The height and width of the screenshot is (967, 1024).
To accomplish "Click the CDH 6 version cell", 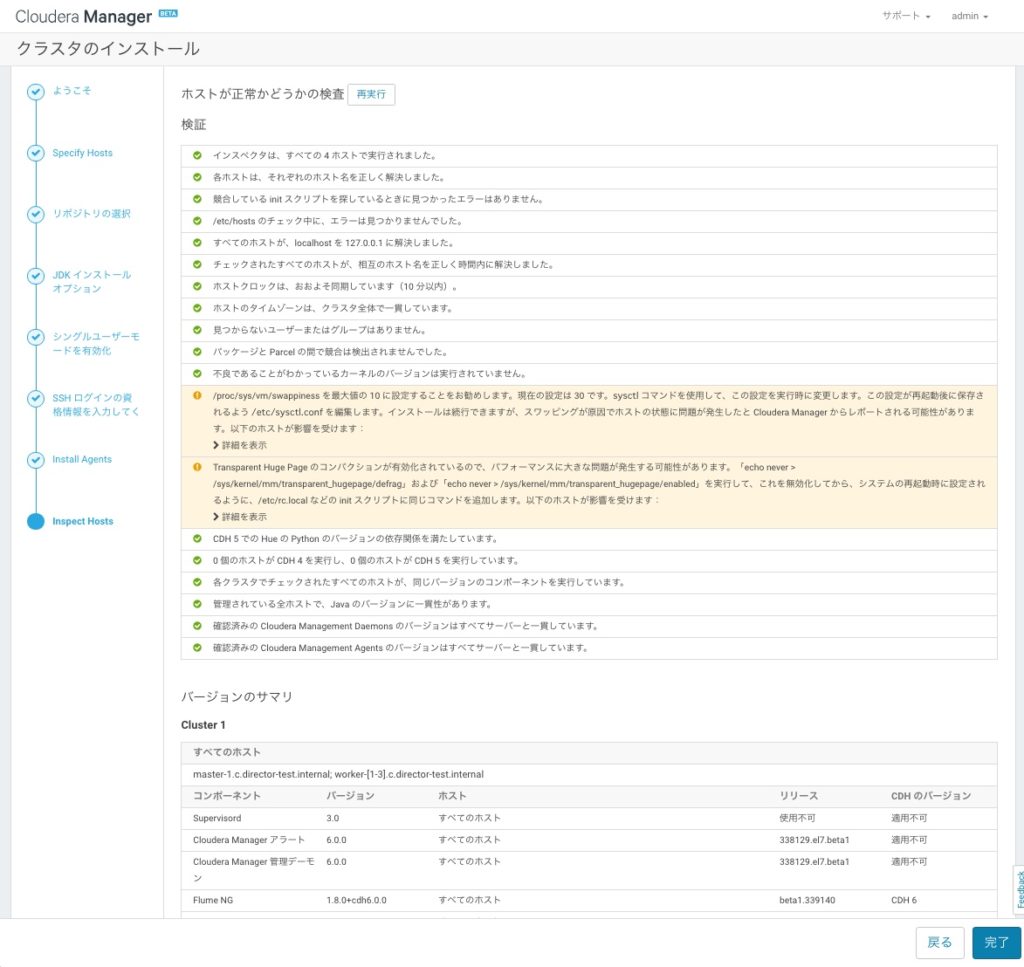I will pos(904,900).
